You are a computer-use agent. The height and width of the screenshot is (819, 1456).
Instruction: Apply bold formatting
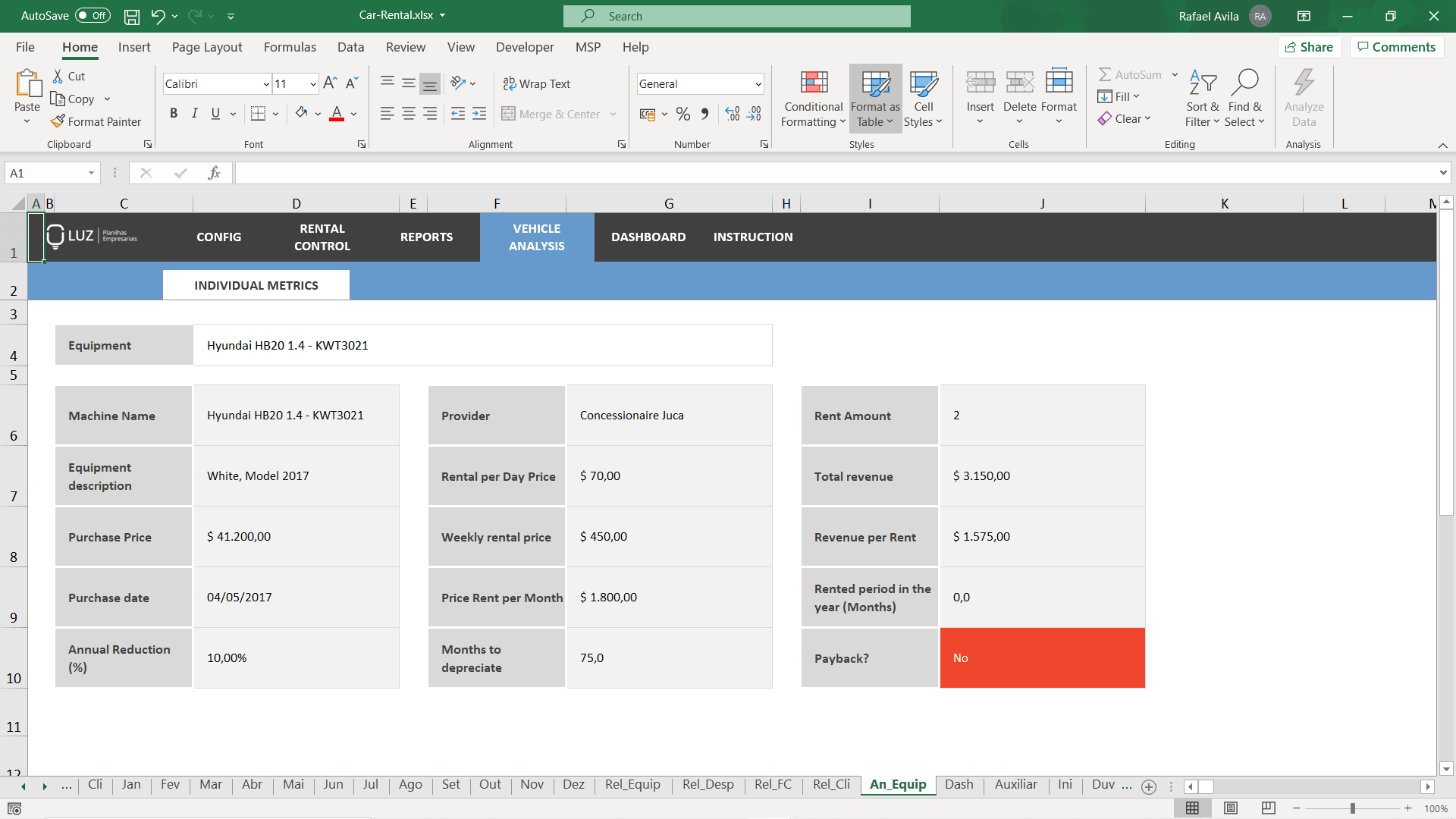(x=174, y=113)
